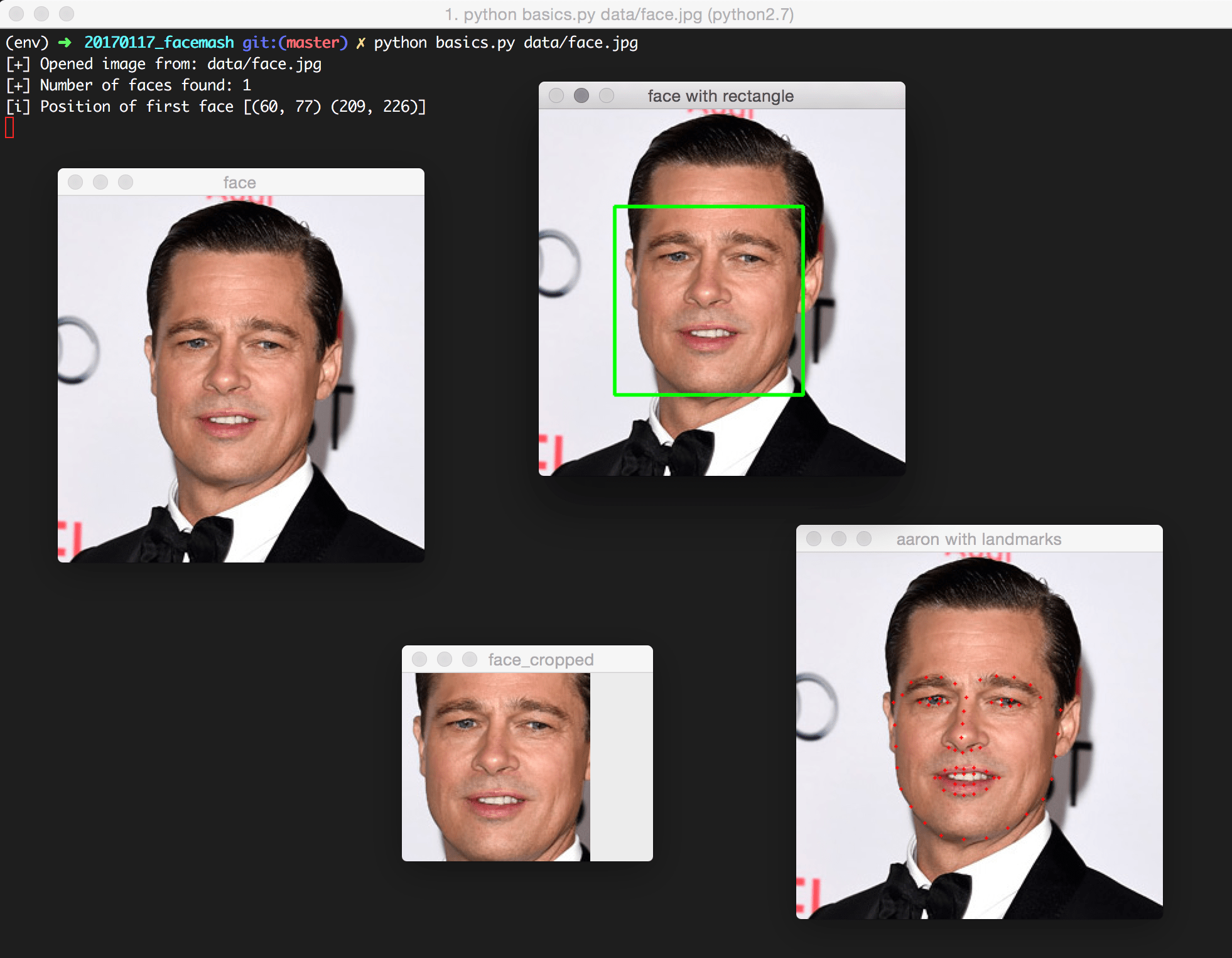Zoom the 'face_cropped' window
The height and width of the screenshot is (958, 1232).
click(x=470, y=659)
